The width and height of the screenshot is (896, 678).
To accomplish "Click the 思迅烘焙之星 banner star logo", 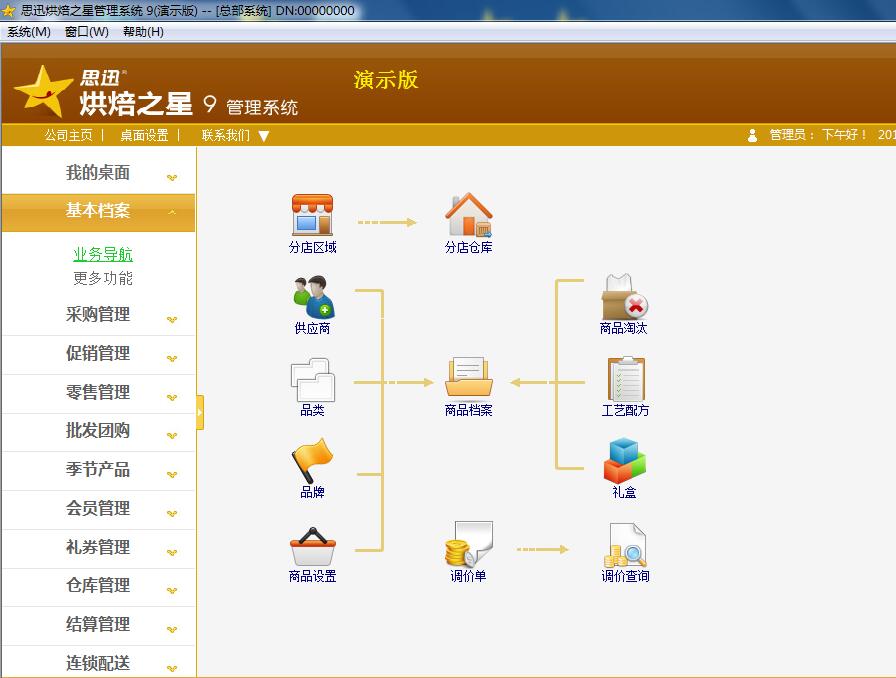I will pyautogui.click(x=43, y=91).
